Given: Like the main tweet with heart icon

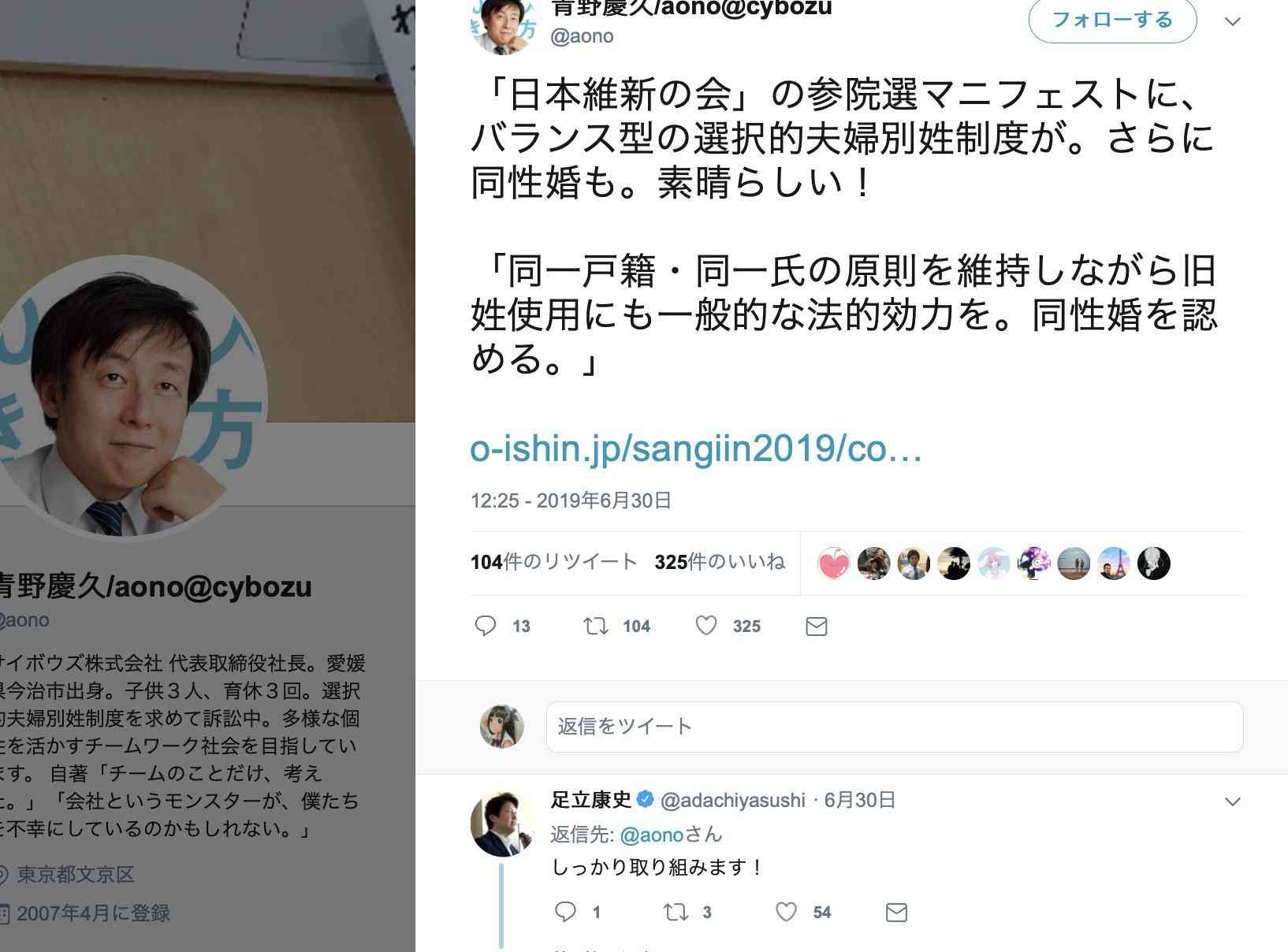Looking at the screenshot, I should pyautogui.click(x=706, y=626).
